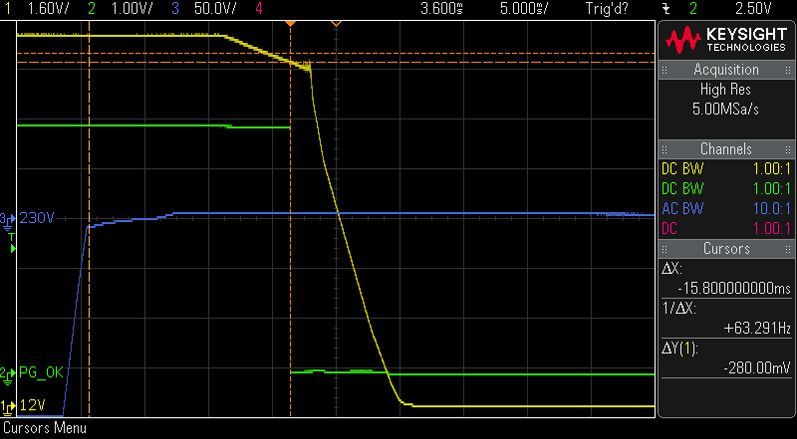Click the orange trigger time reference triangle

[x=290, y=23]
